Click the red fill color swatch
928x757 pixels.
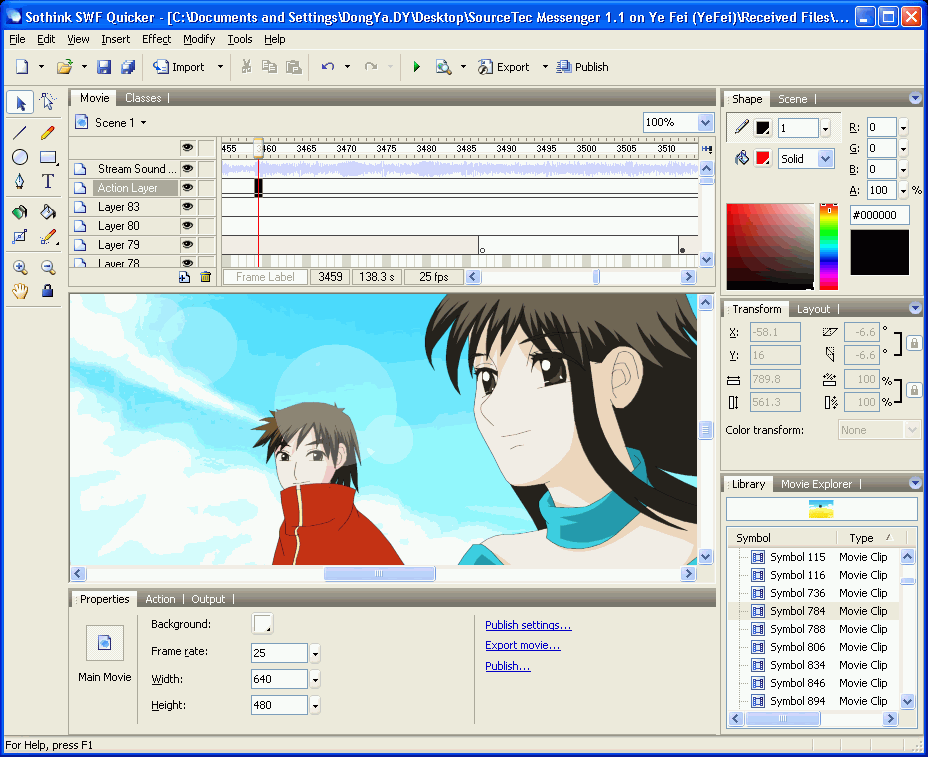click(763, 159)
